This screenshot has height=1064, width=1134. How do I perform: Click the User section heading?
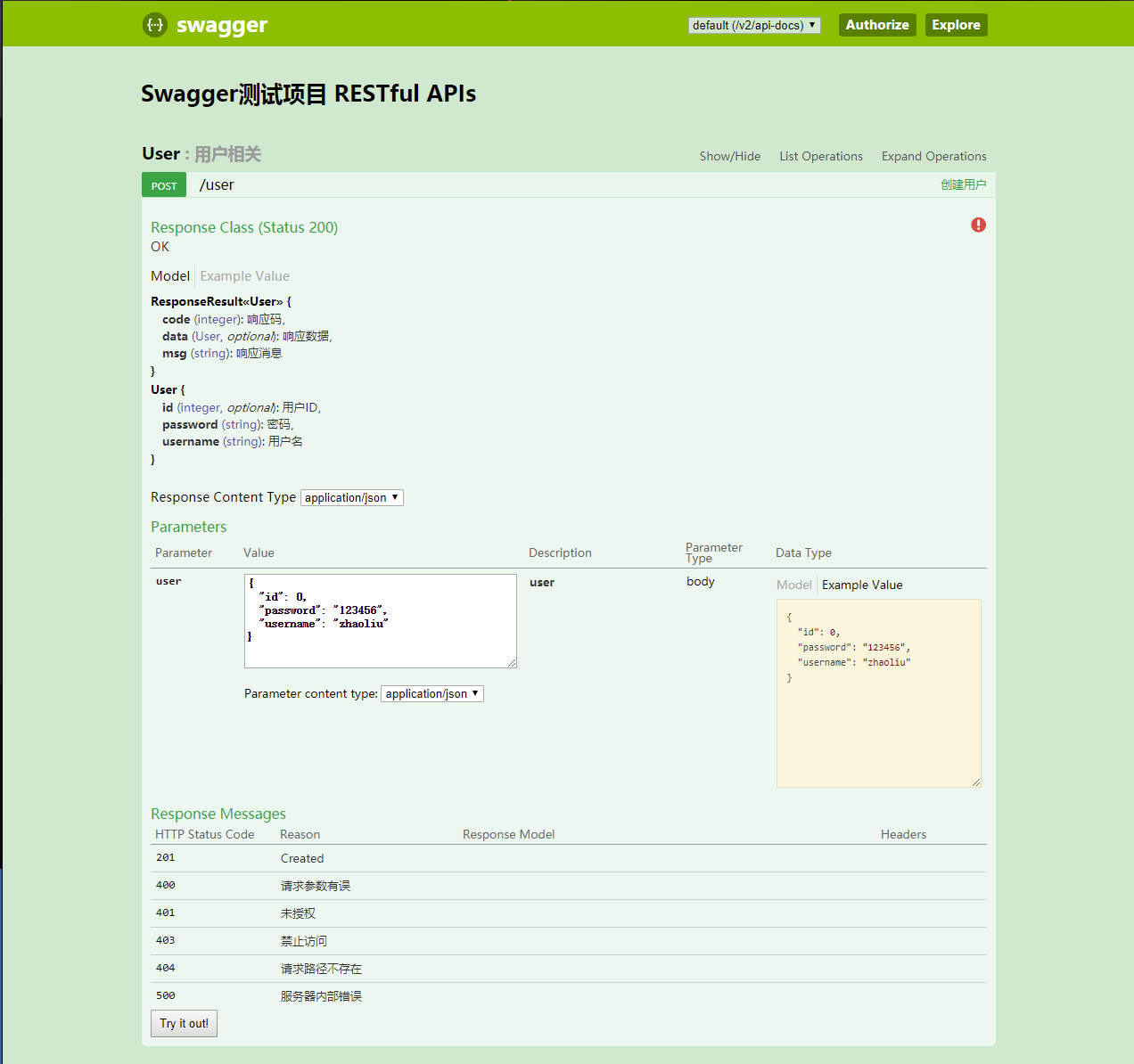[x=160, y=153]
